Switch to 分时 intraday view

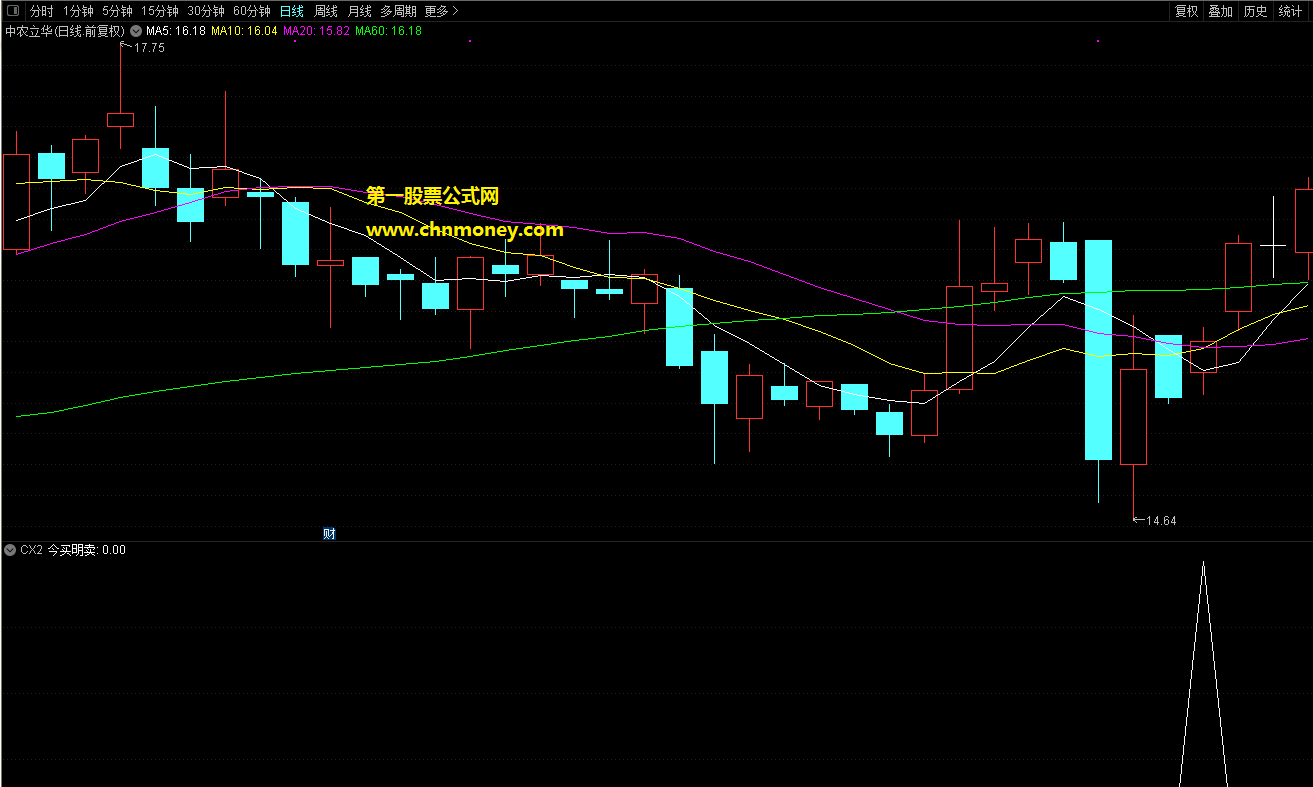[42, 11]
